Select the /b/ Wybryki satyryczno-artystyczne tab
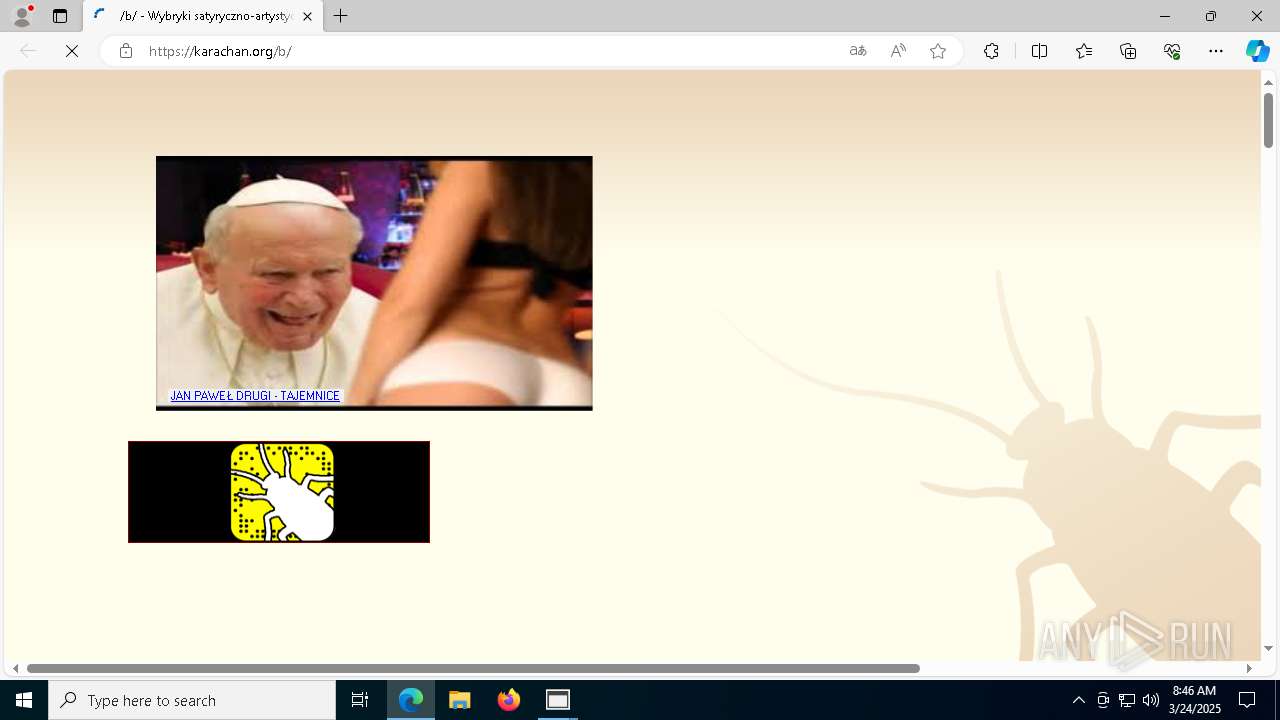This screenshot has width=1280, height=720. pyautogui.click(x=204, y=16)
